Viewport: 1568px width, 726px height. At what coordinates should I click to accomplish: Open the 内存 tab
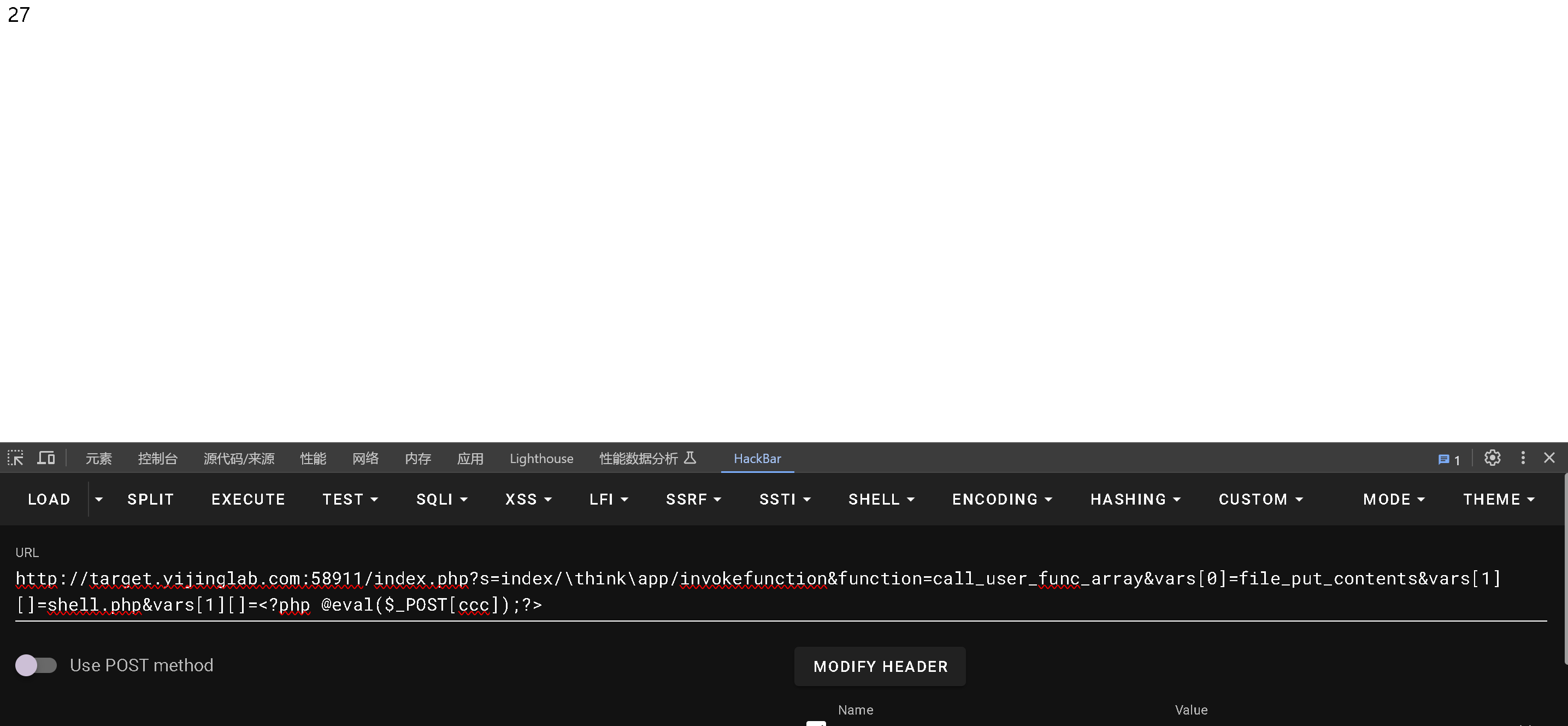pyautogui.click(x=417, y=459)
